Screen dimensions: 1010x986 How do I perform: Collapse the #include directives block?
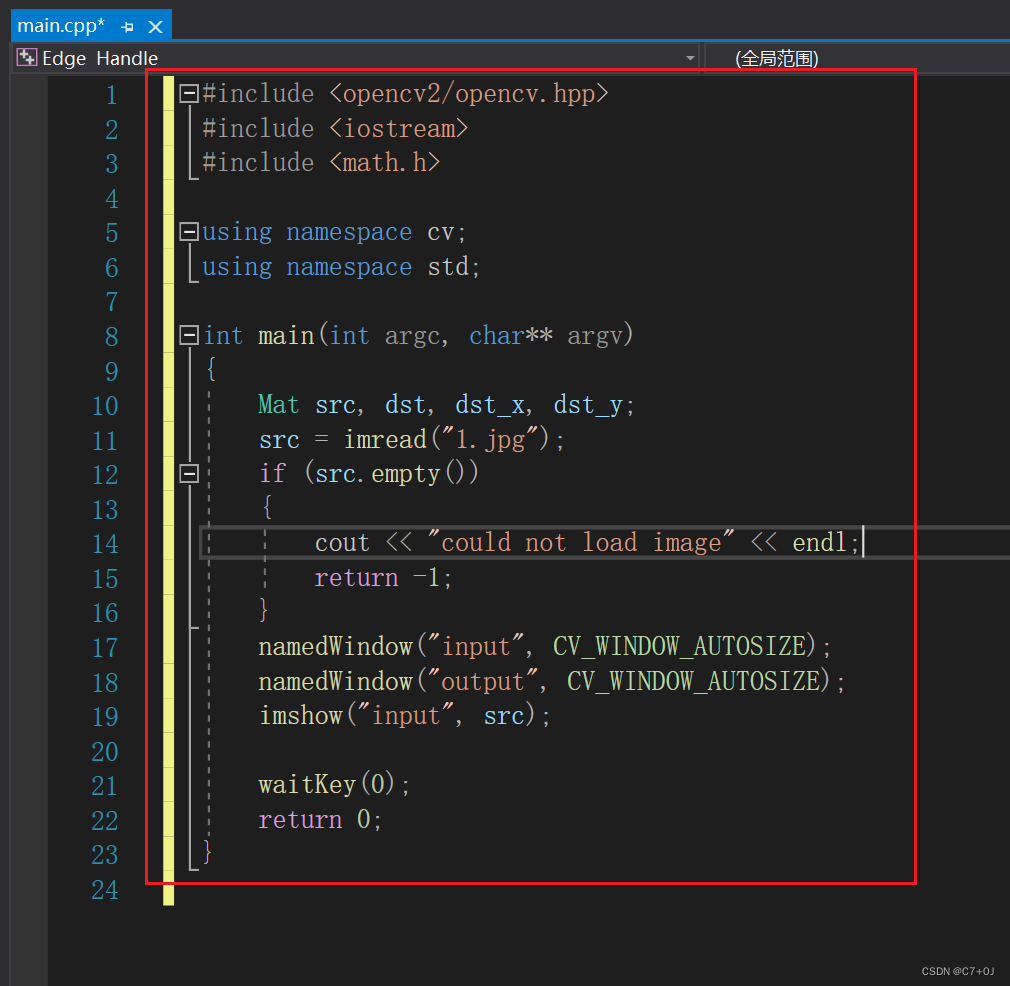coord(188,93)
